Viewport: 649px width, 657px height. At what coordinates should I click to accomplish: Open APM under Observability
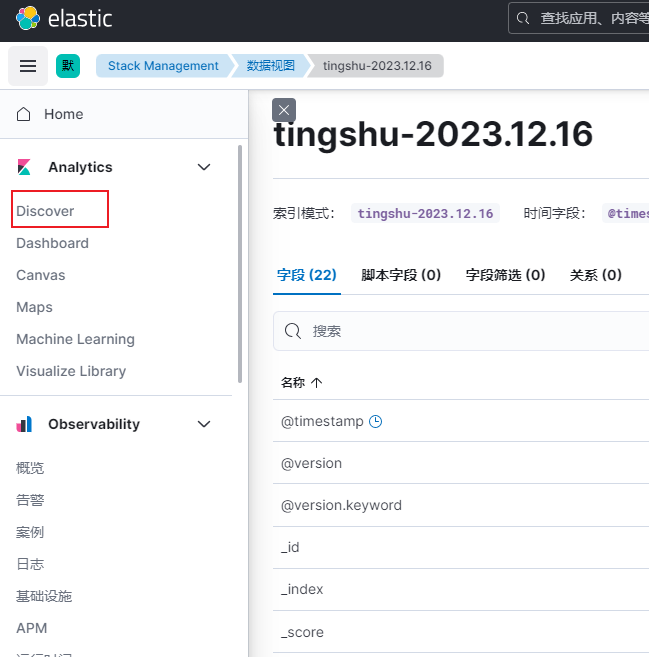click(32, 628)
